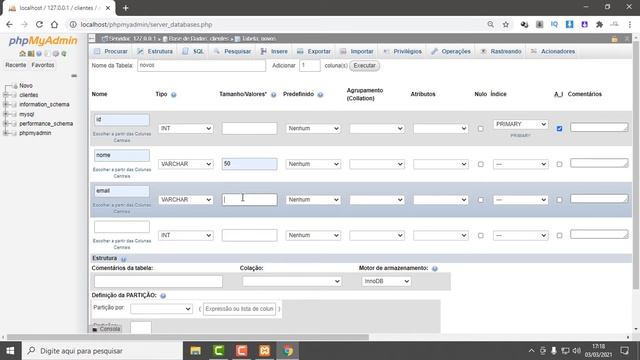Click help icon beside Definição da PARTIÇÃO
This screenshot has height=360, width=640.
[x=163, y=296]
